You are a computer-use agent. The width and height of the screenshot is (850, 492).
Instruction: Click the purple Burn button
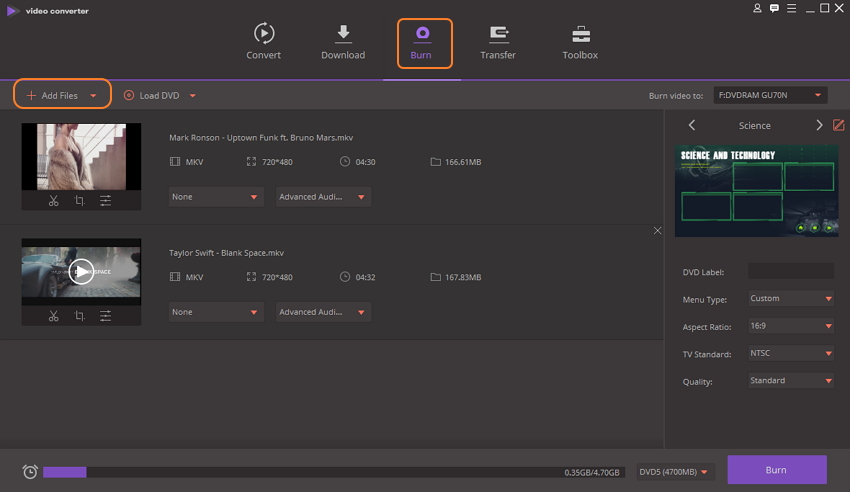click(x=776, y=469)
